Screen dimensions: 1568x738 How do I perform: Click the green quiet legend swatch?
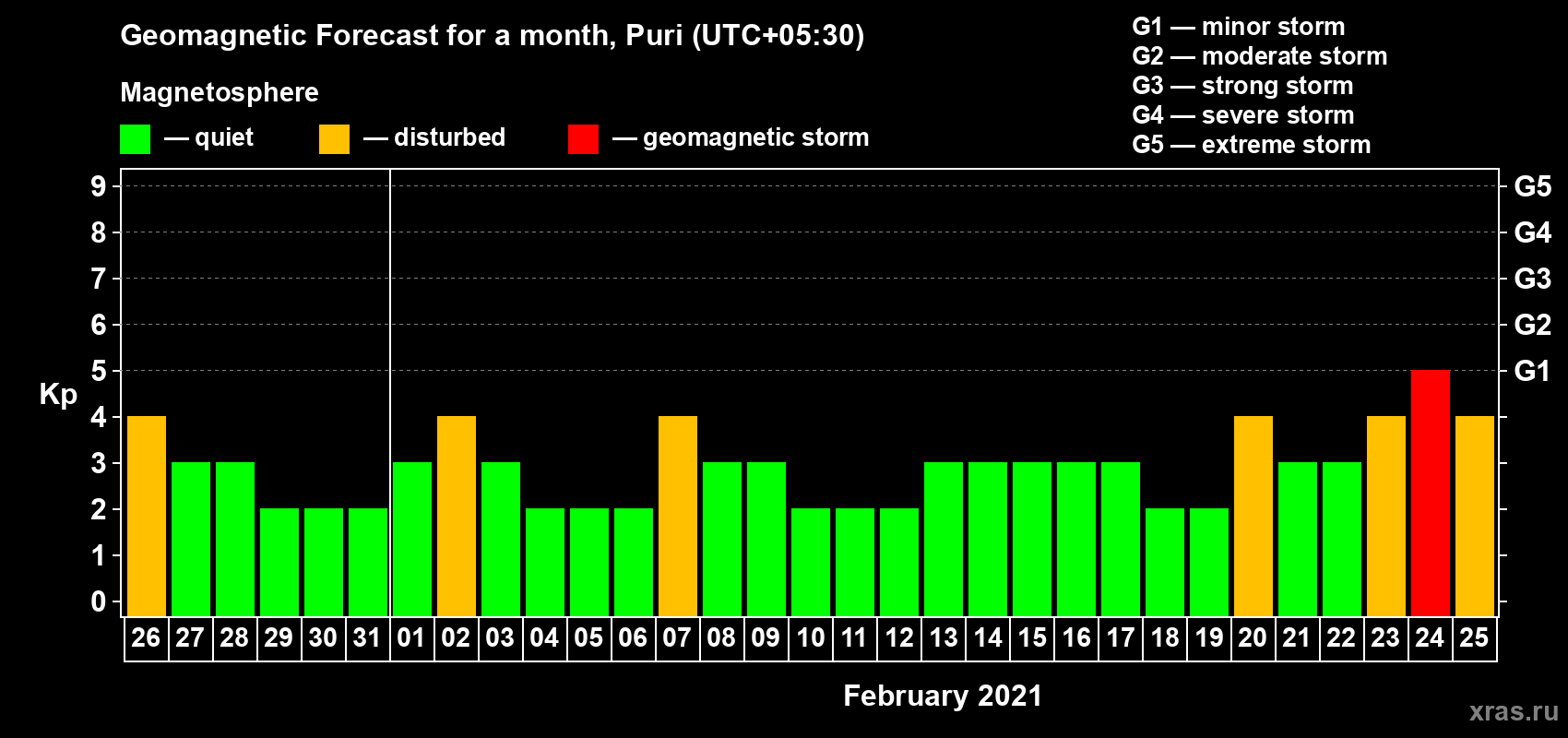tap(136, 139)
